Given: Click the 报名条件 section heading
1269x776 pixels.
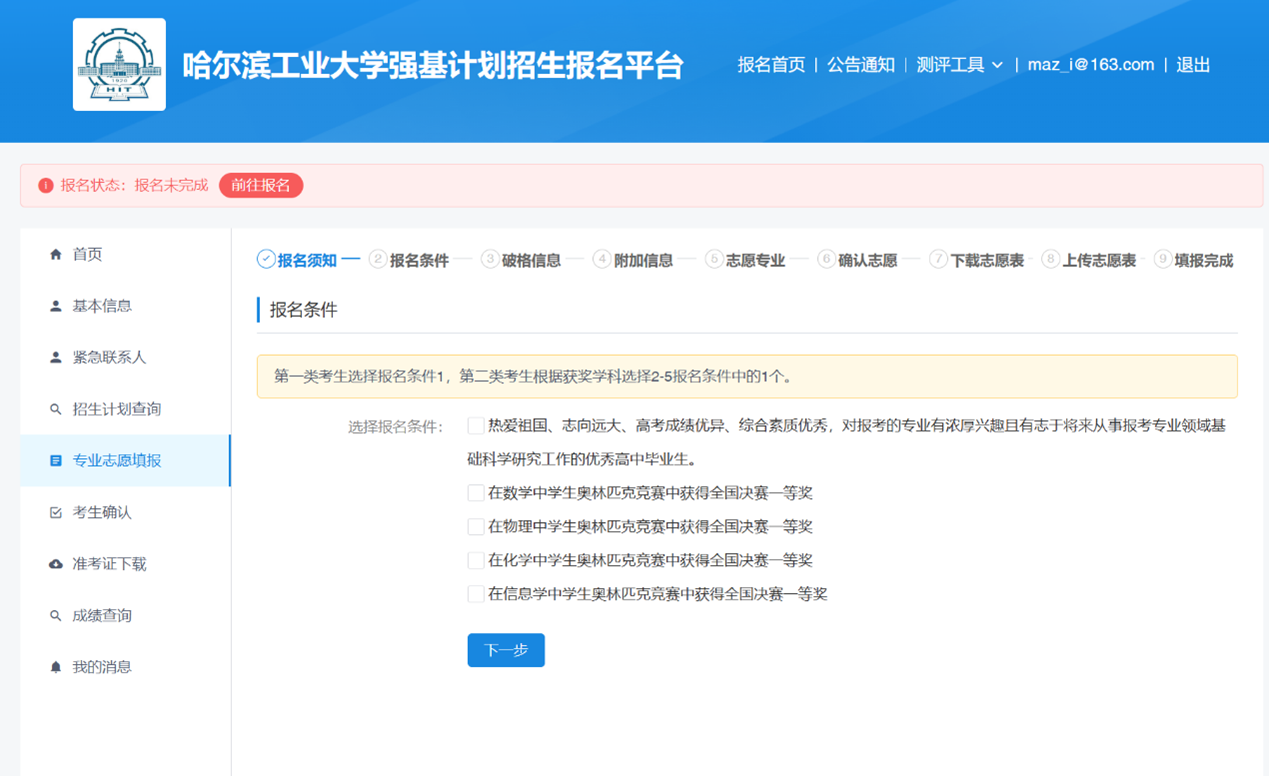Looking at the screenshot, I should 304,310.
